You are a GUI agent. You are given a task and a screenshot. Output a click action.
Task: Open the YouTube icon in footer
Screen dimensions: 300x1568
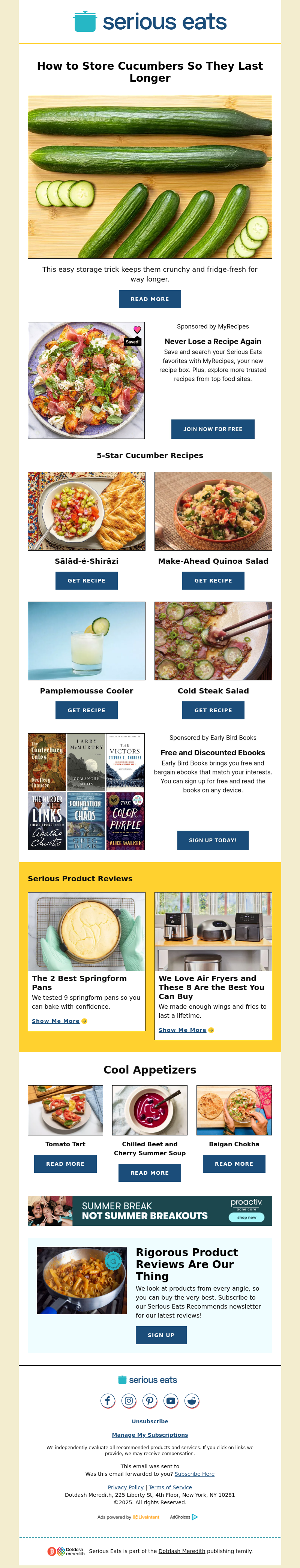pos(171,1400)
